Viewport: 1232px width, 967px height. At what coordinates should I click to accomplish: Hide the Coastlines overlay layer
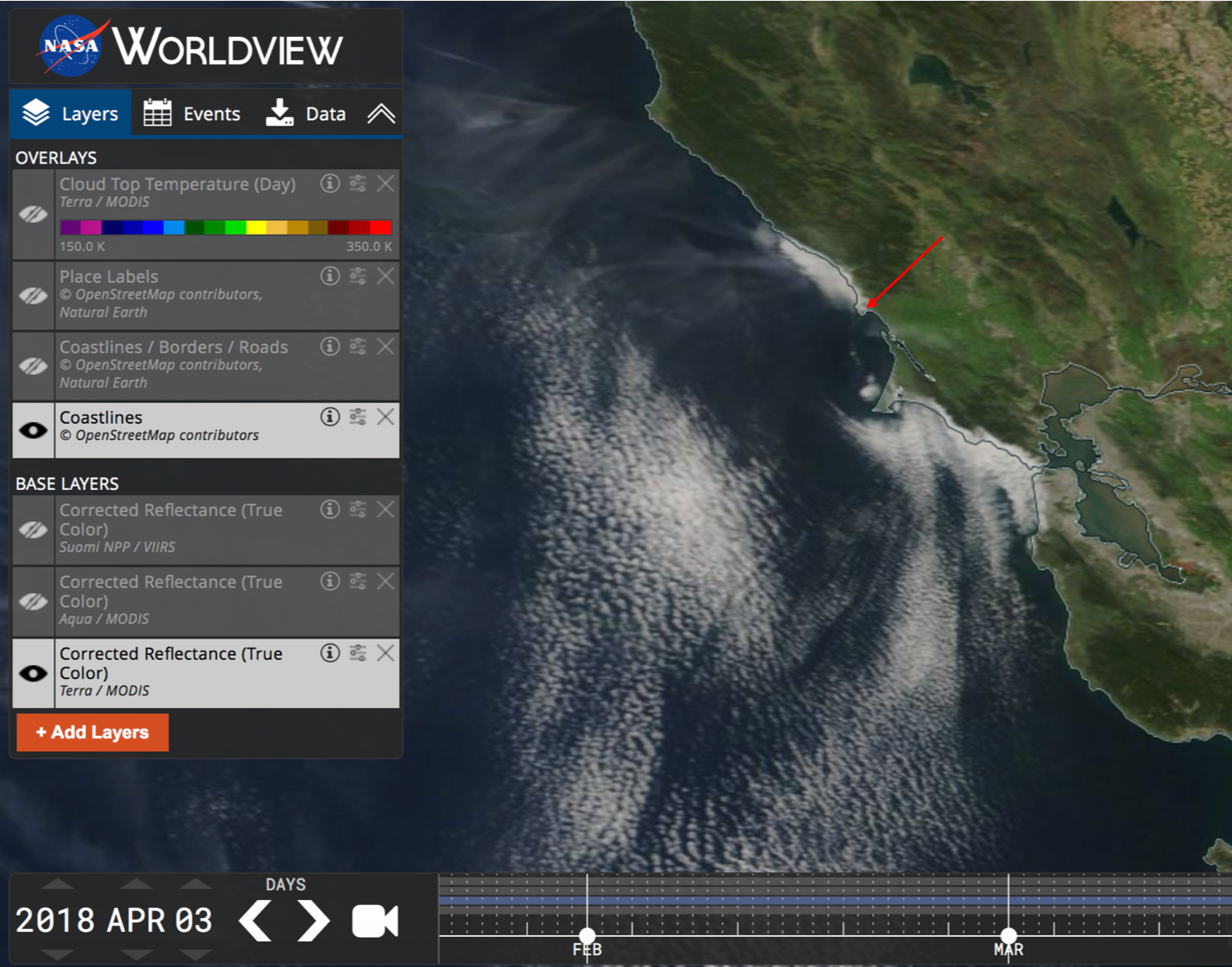[x=34, y=430]
